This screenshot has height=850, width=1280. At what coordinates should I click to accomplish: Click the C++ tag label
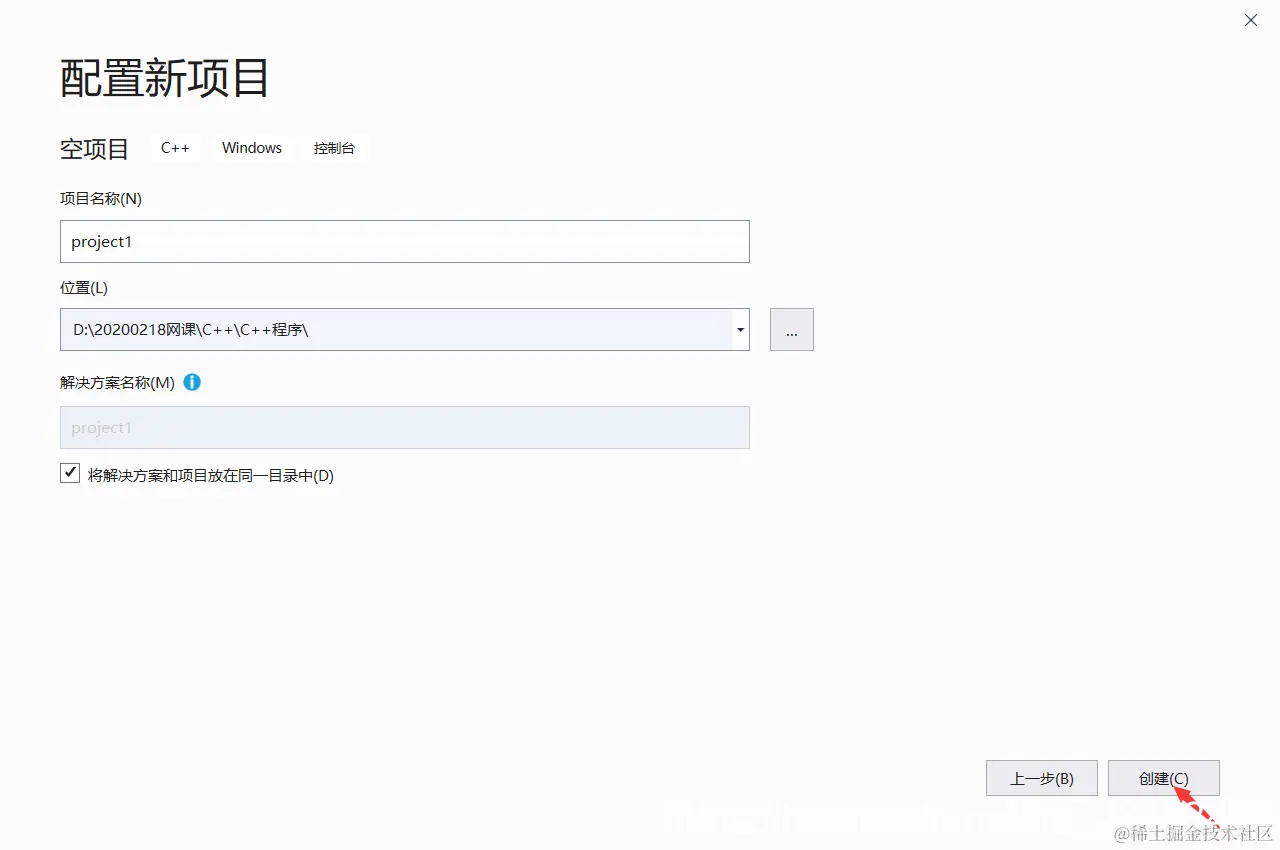(175, 148)
